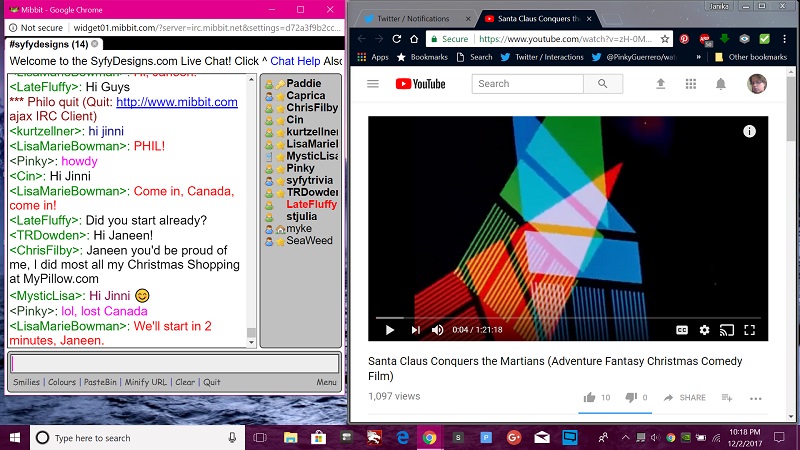Go to YouTube home logo
The width and height of the screenshot is (800, 450).
tap(420, 84)
